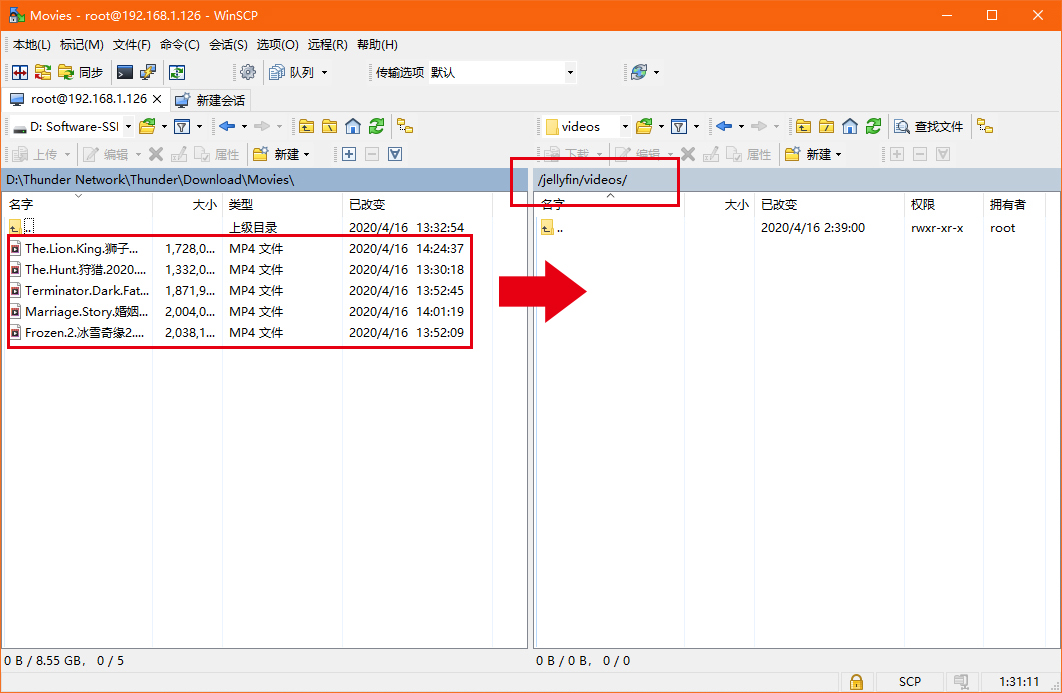Toggle the remote directory tree icon
This screenshot has height=693, width=1062.
(985, 127)
